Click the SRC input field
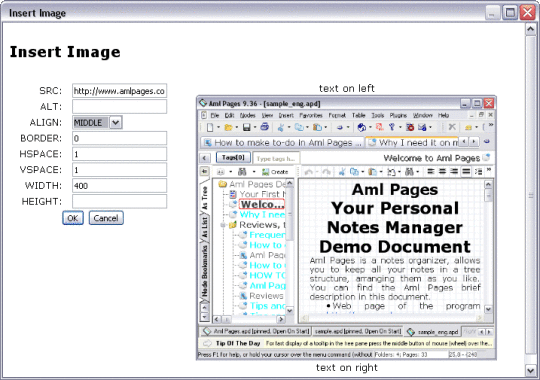 [x=120, y=91]
